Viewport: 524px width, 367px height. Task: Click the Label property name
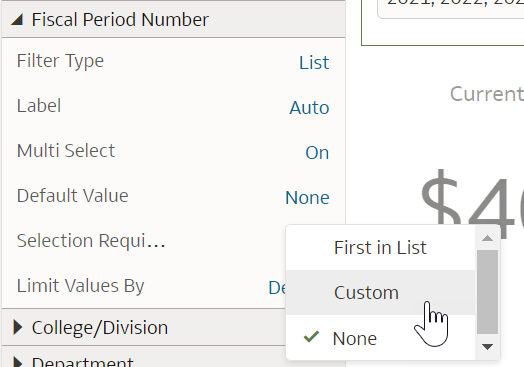pos(39,106)
